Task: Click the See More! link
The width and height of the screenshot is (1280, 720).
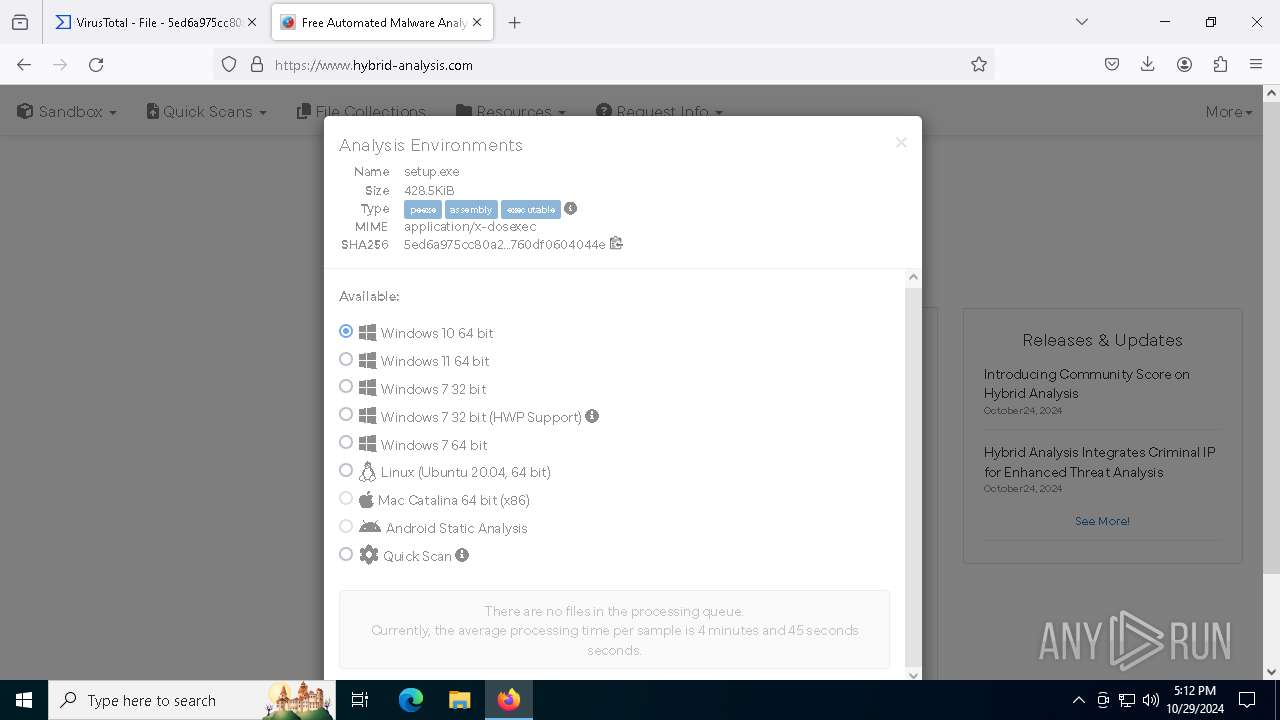Action: tap(1102, 521)
